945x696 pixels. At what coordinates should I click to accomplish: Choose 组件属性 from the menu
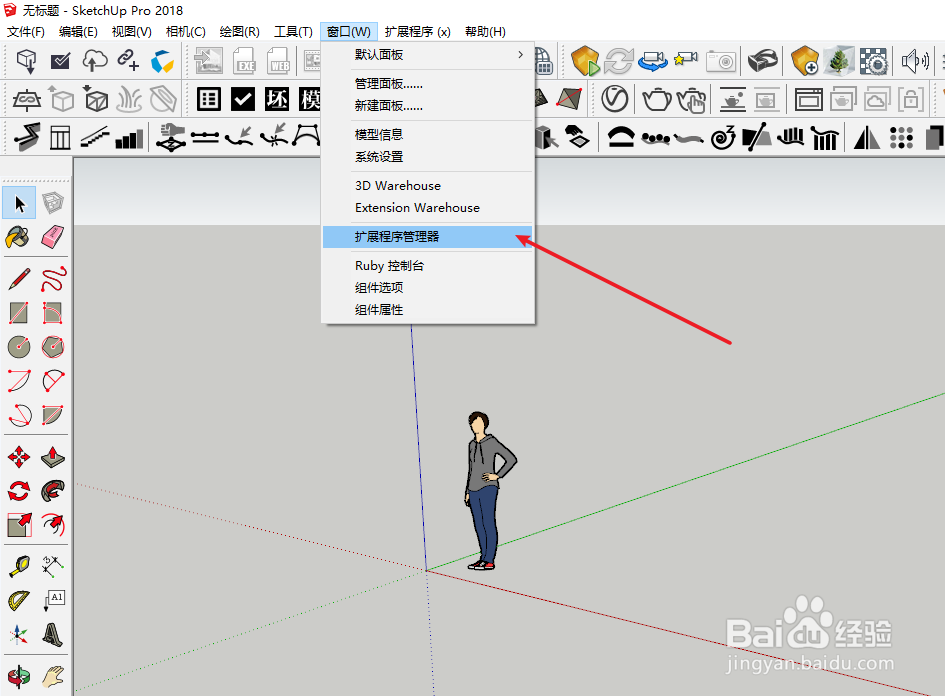[428, 310]
